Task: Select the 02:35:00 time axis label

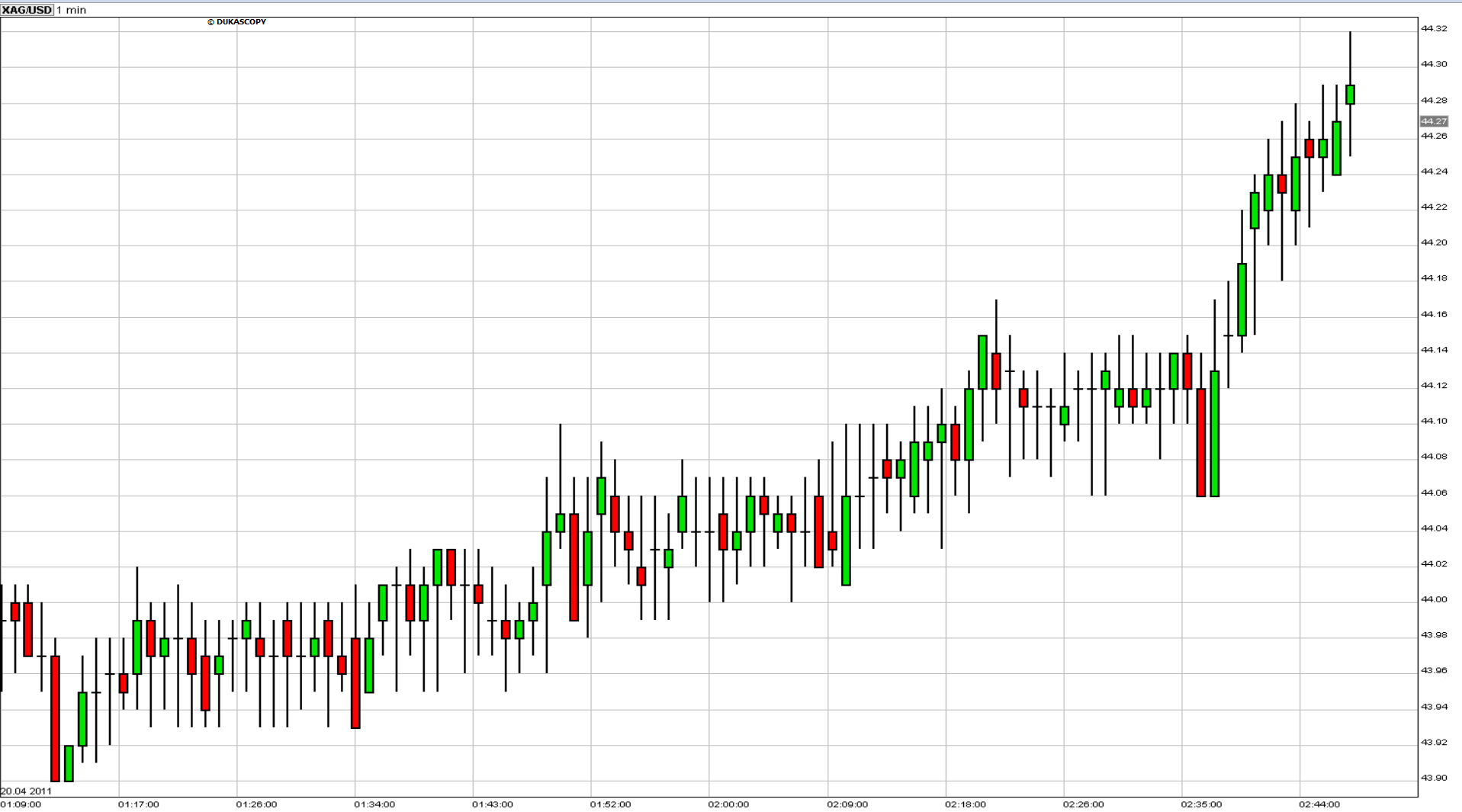Action: click(x=1201, y=804)
